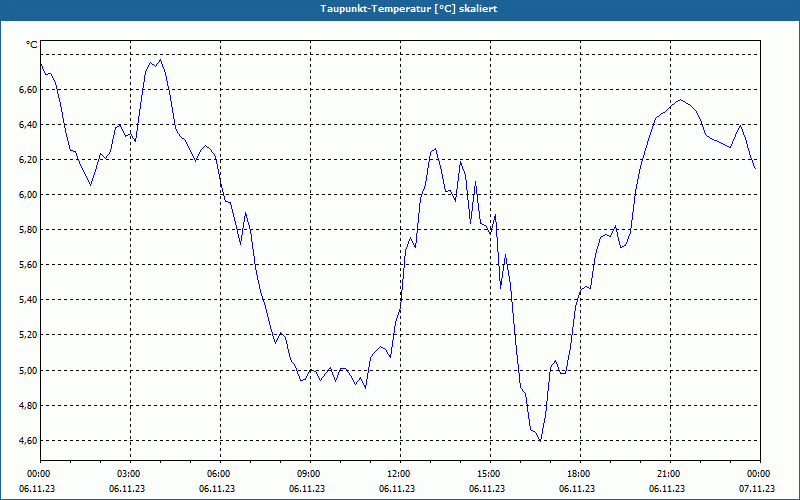The width and height of the screenshot is (800, 500).
Task: Select the °C unit label above the y-axis
Action: tap(32, 45)
